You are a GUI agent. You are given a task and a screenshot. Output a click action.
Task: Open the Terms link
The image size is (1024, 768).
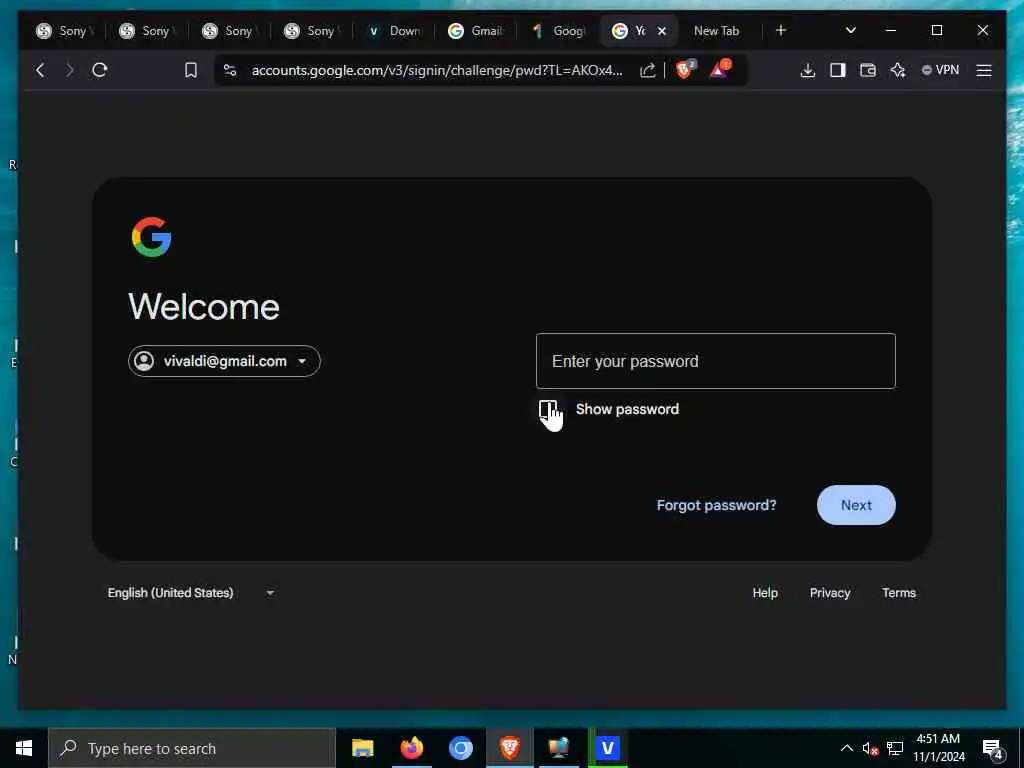point(899,593)
